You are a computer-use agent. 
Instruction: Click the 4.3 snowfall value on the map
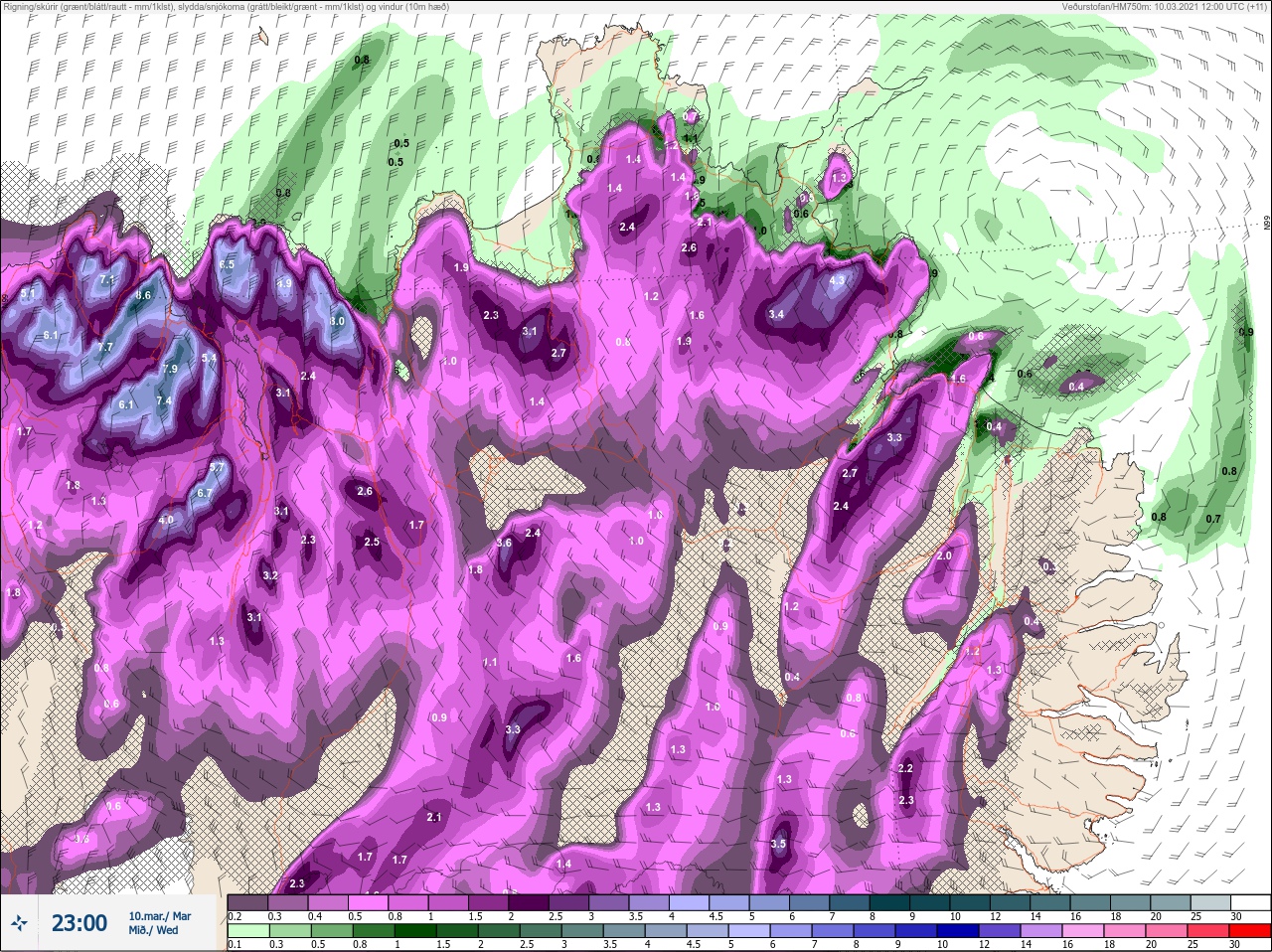click(837, 280)
